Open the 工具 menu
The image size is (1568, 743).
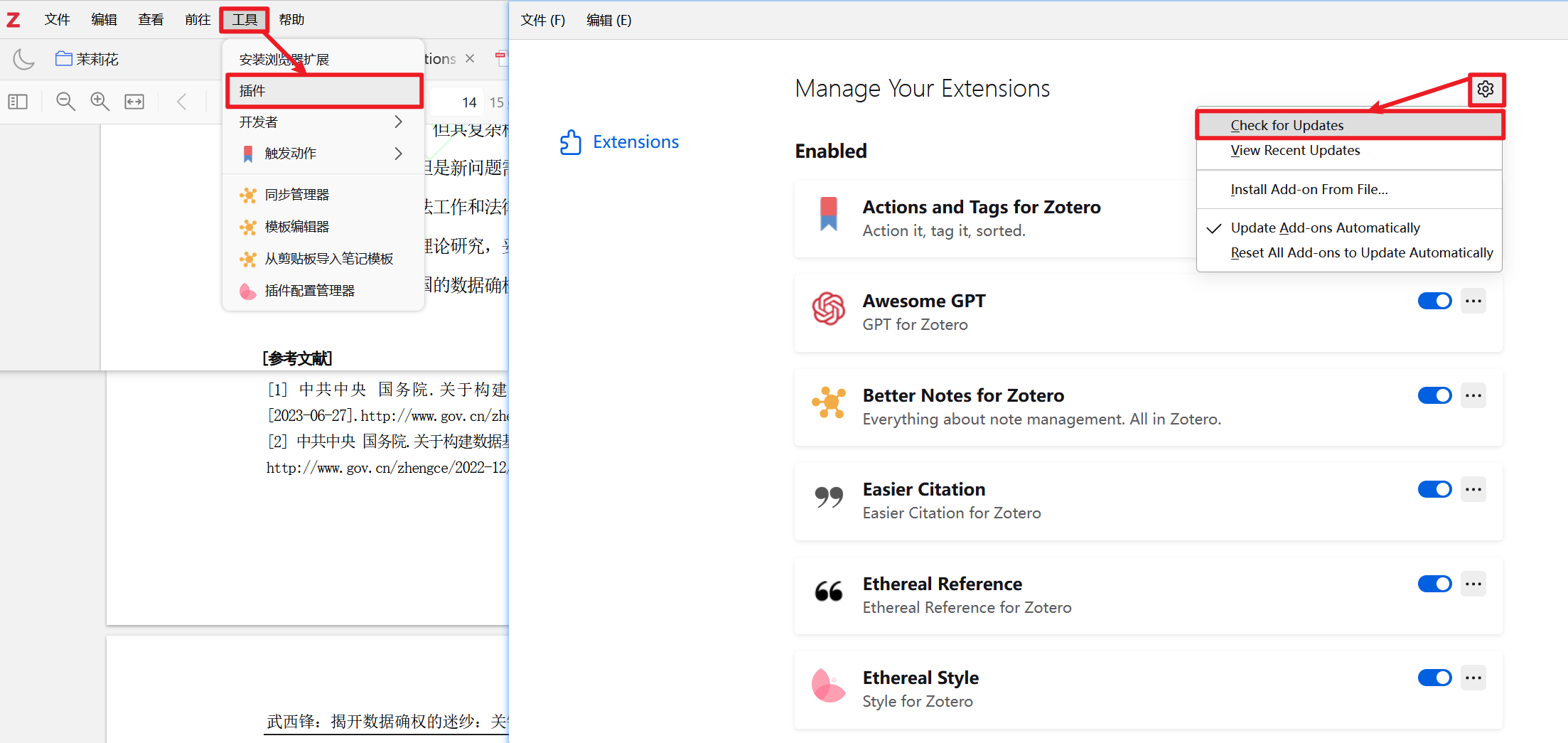(x=245, y=20)
